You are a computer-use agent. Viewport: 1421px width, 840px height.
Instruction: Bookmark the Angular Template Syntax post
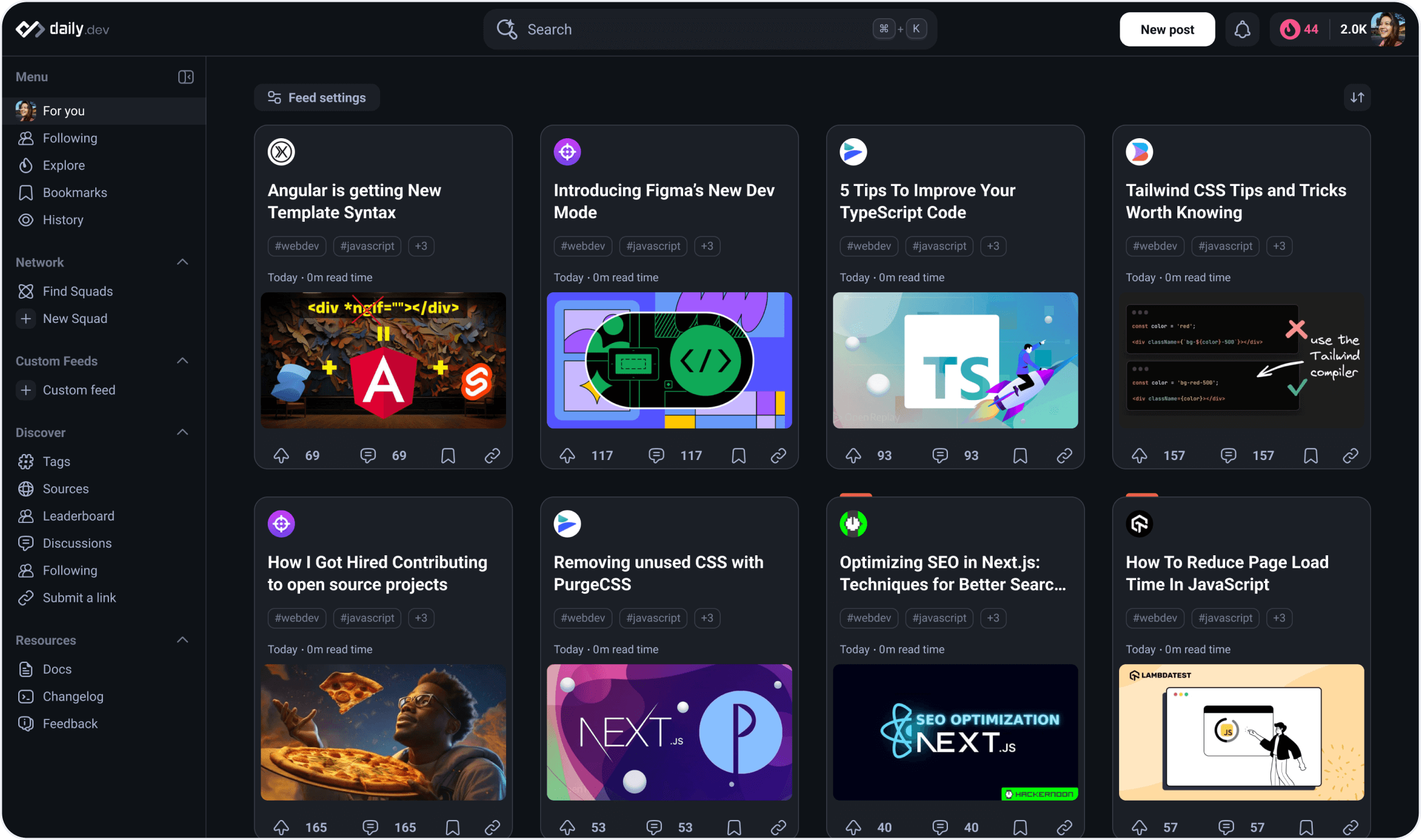click(448, 455)
